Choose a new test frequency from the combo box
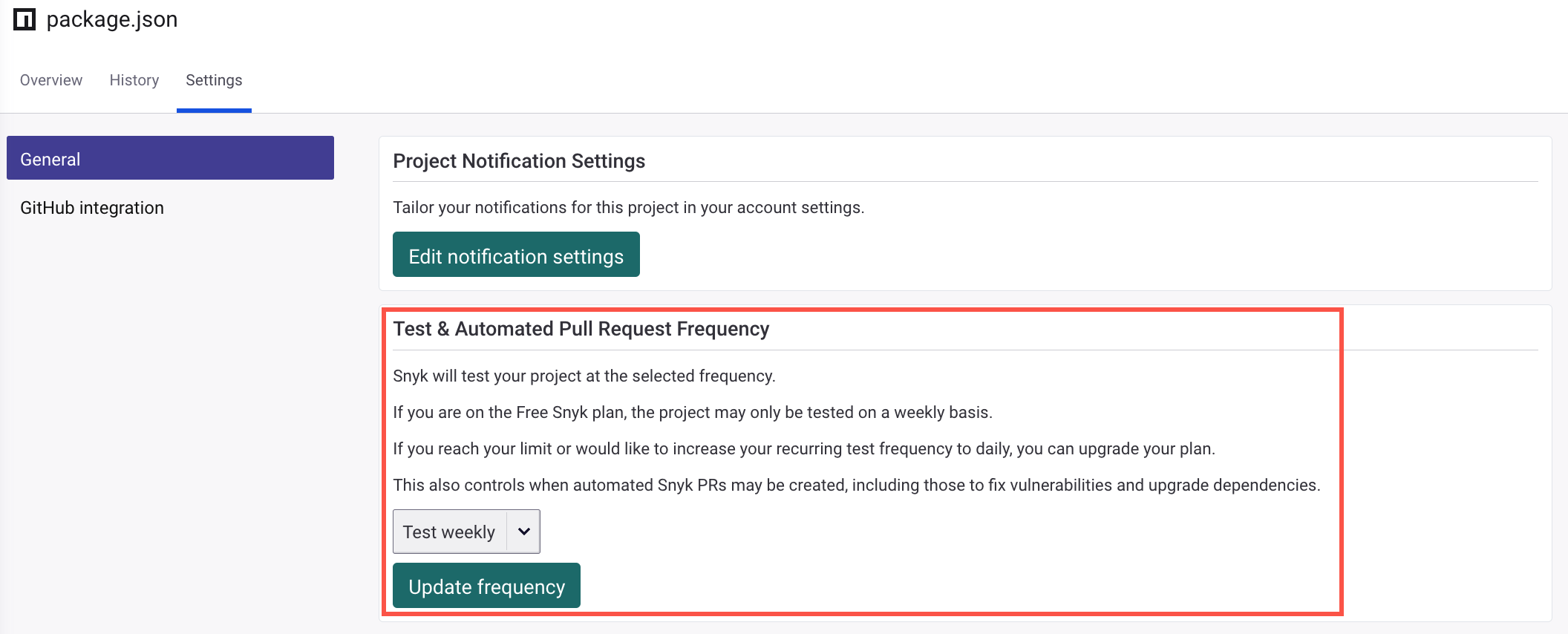 pos(465,531)
